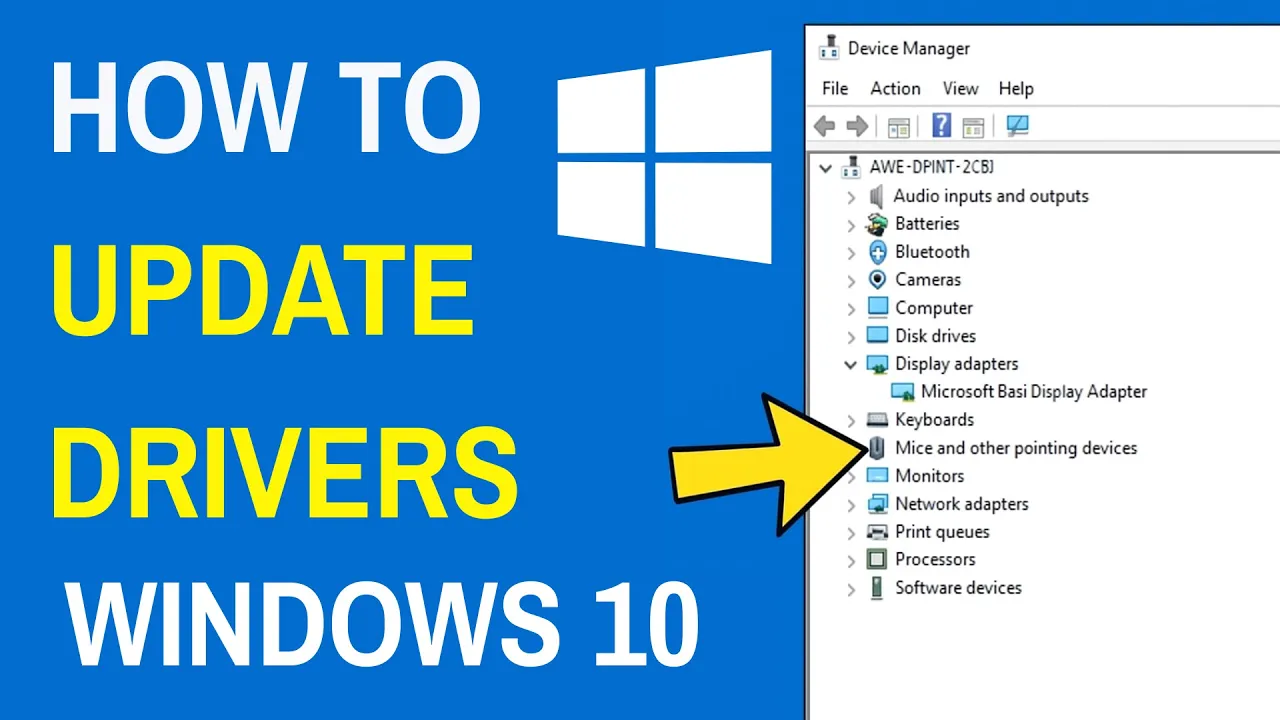
Task: Open the View menu
Action: (959, 89)
